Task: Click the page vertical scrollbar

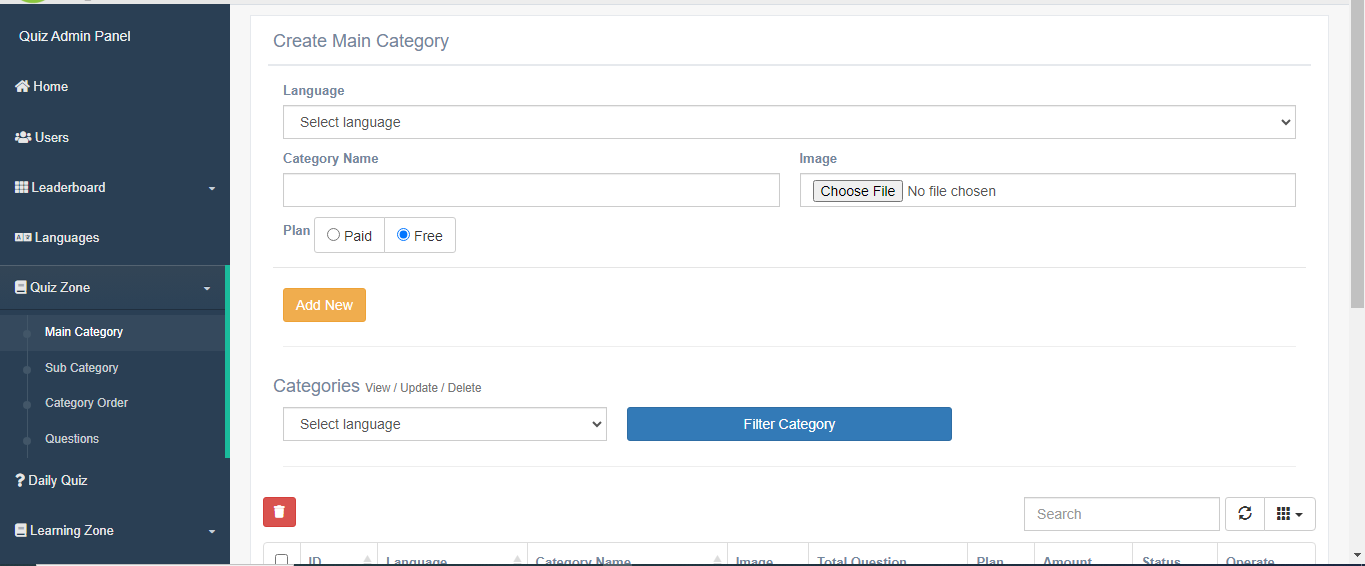Action: coord(1356,150)
